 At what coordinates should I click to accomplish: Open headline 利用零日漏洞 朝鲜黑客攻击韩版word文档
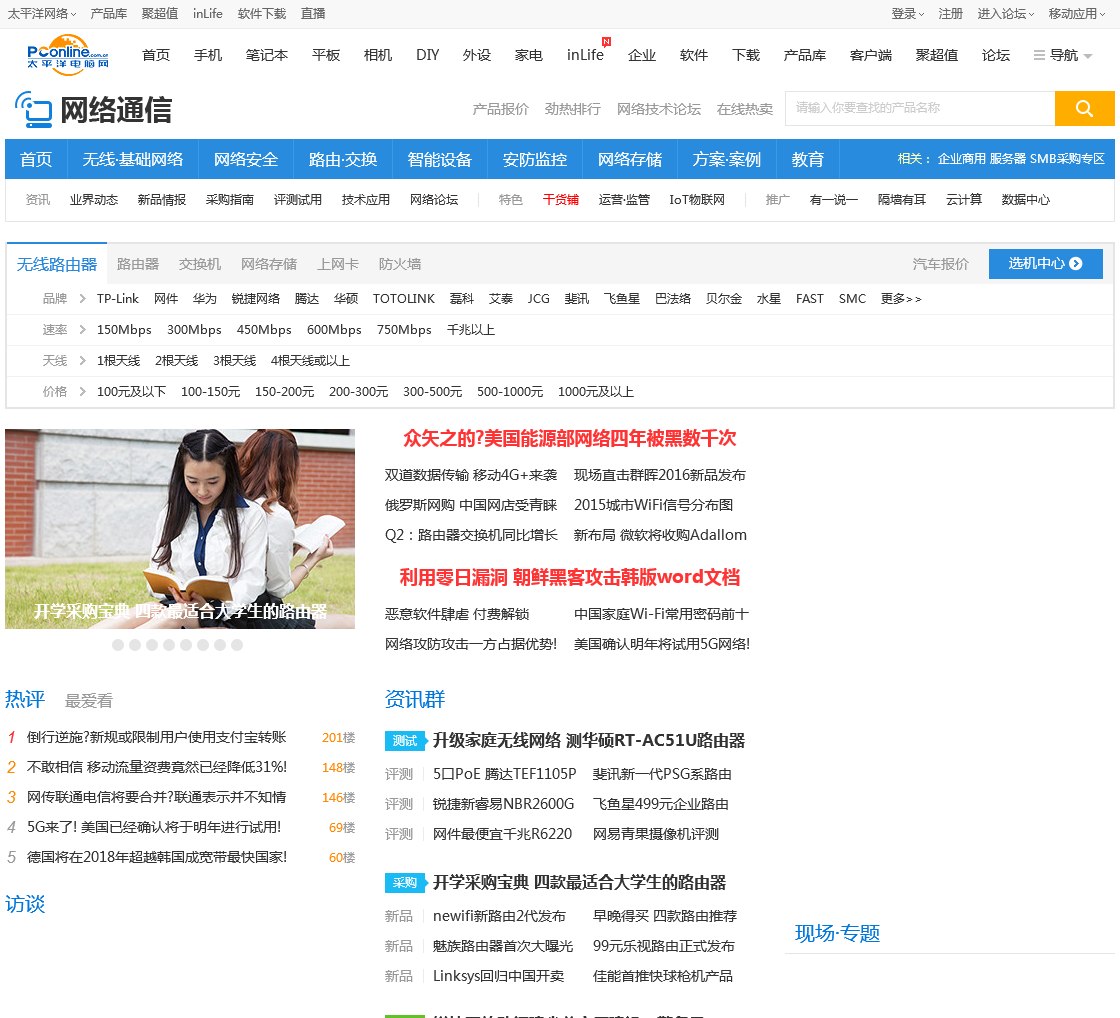tap(569, 577)
